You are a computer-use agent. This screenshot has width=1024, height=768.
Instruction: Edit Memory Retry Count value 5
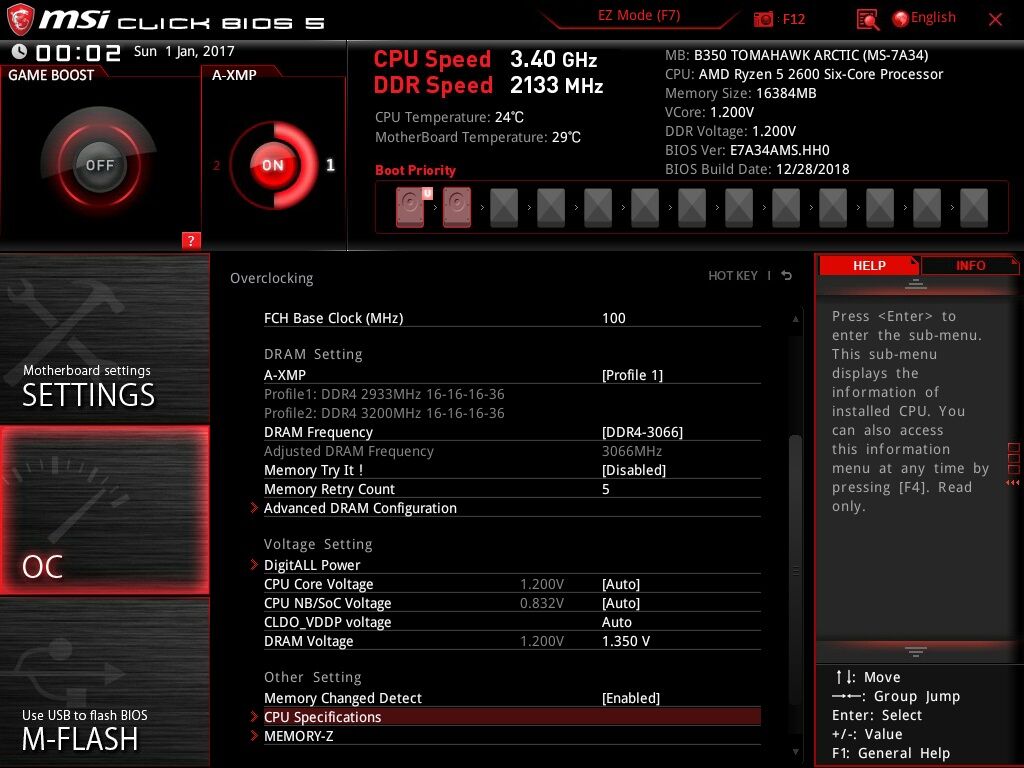[605, 489]
